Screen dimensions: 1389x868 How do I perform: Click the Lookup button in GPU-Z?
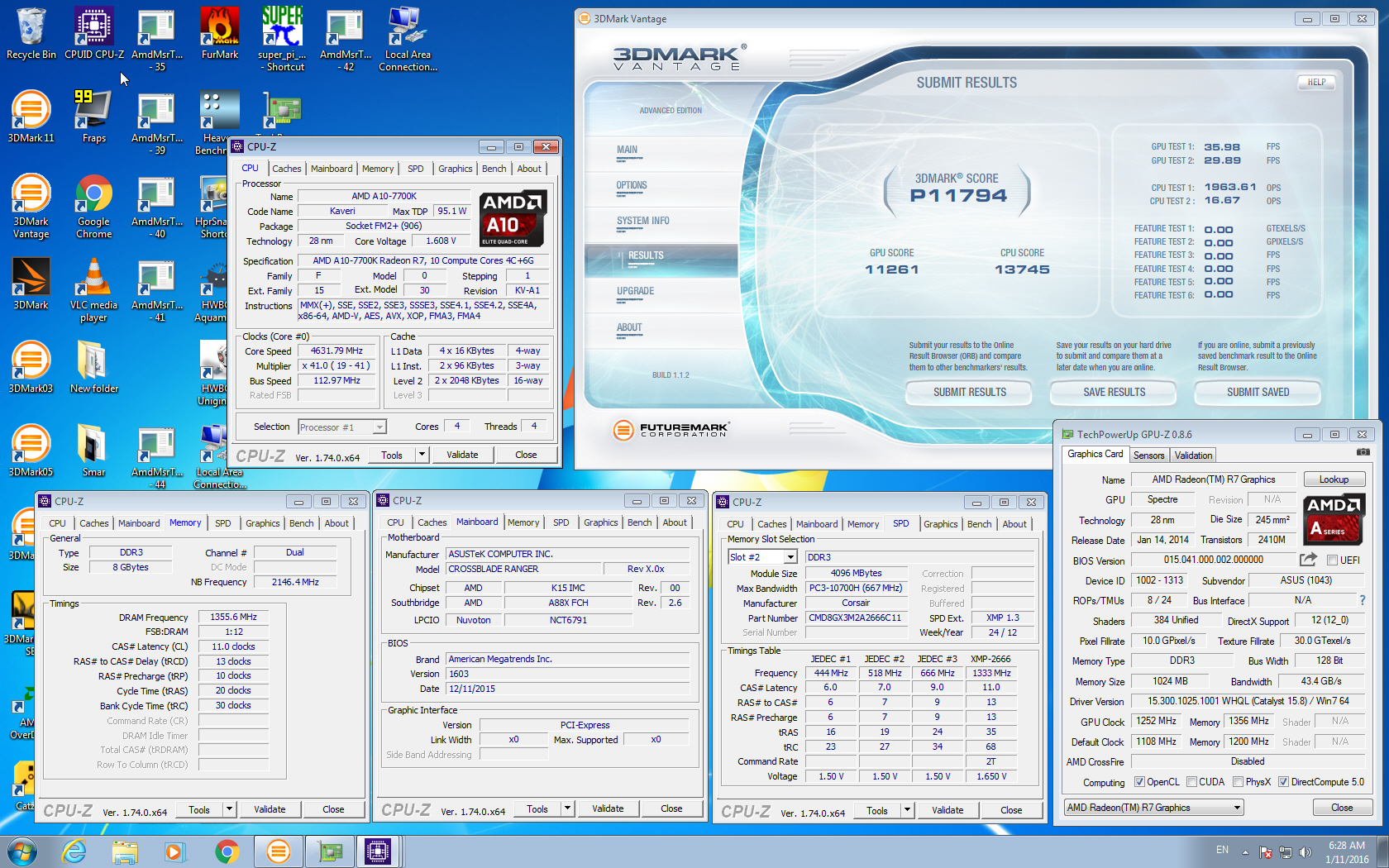tap(1334, 479)
